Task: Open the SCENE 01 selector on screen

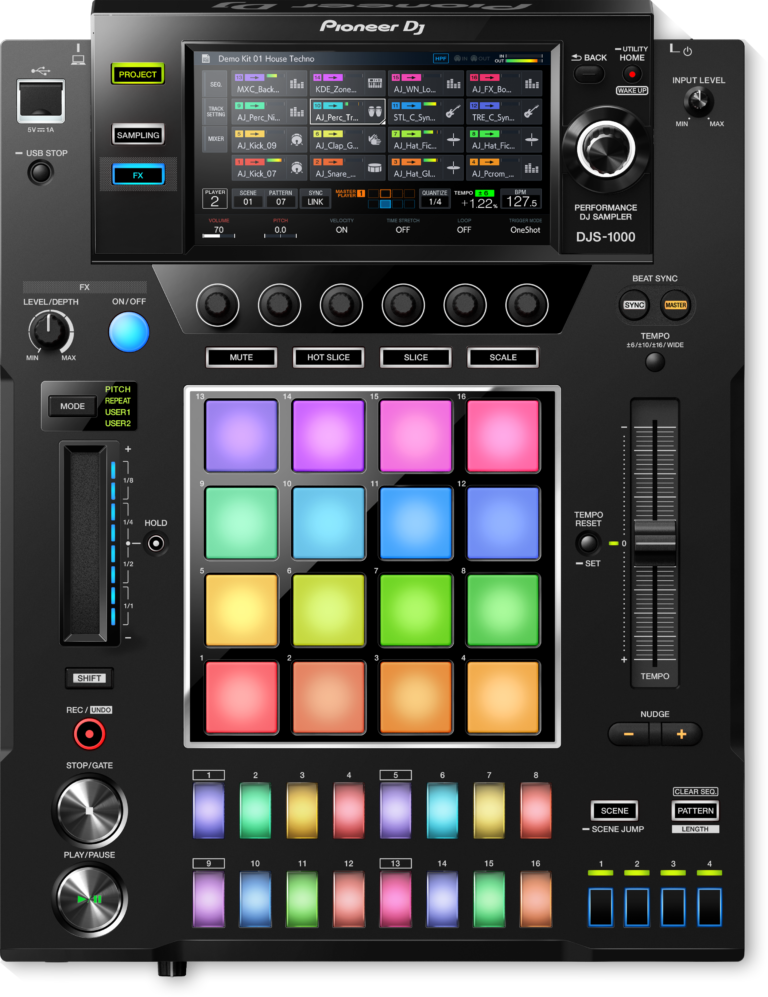Action: click(x=248, y=198)
